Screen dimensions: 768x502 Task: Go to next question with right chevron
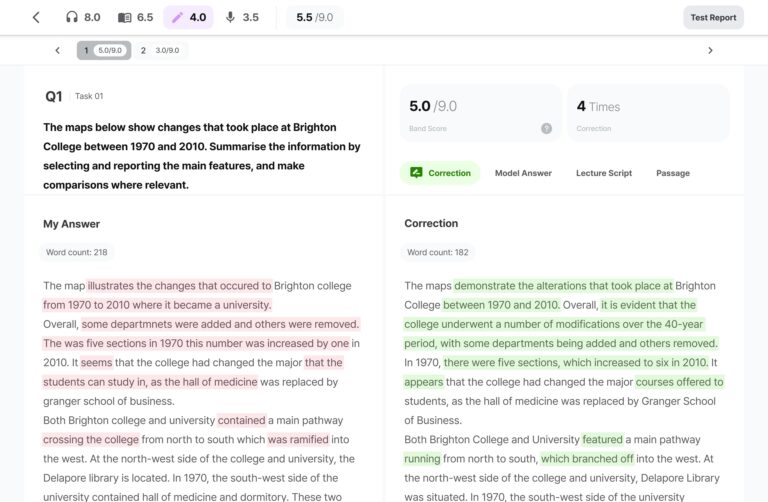pyautogui.click(x=710, y=50)
